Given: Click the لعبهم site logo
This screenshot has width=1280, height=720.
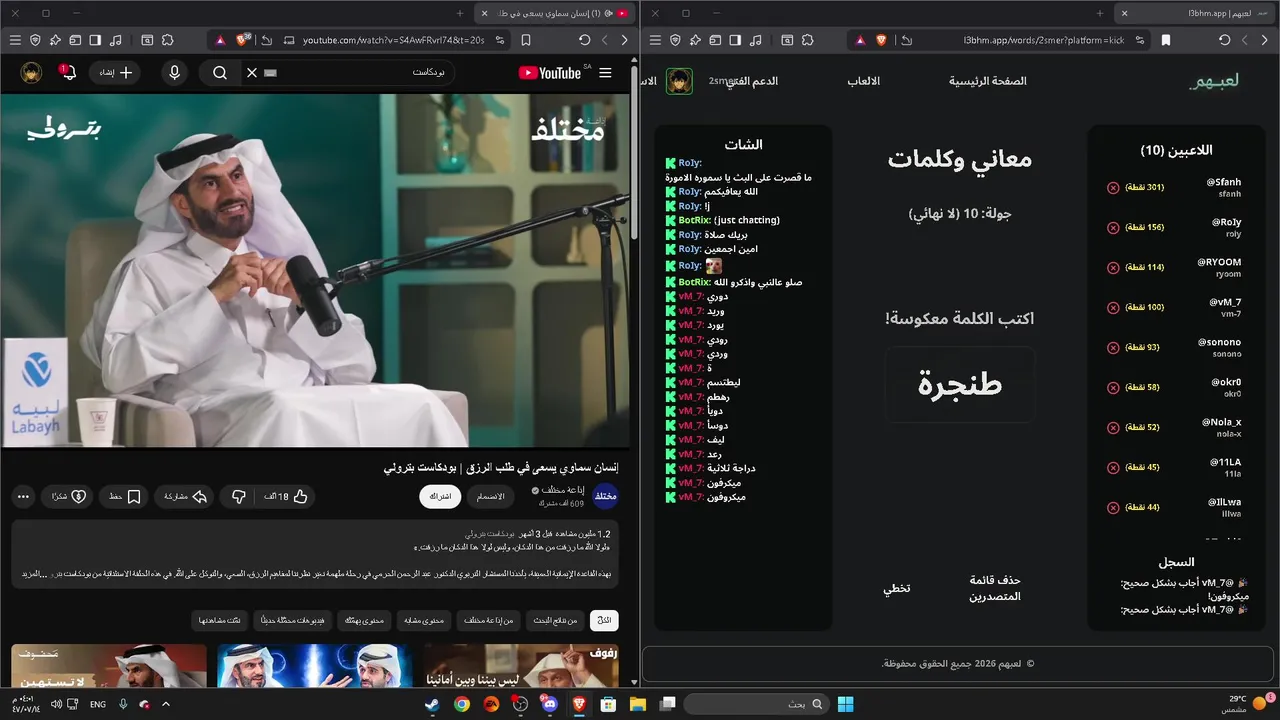Looking at the screenshot, I should pyautogui.click(x=1214, y=81).
